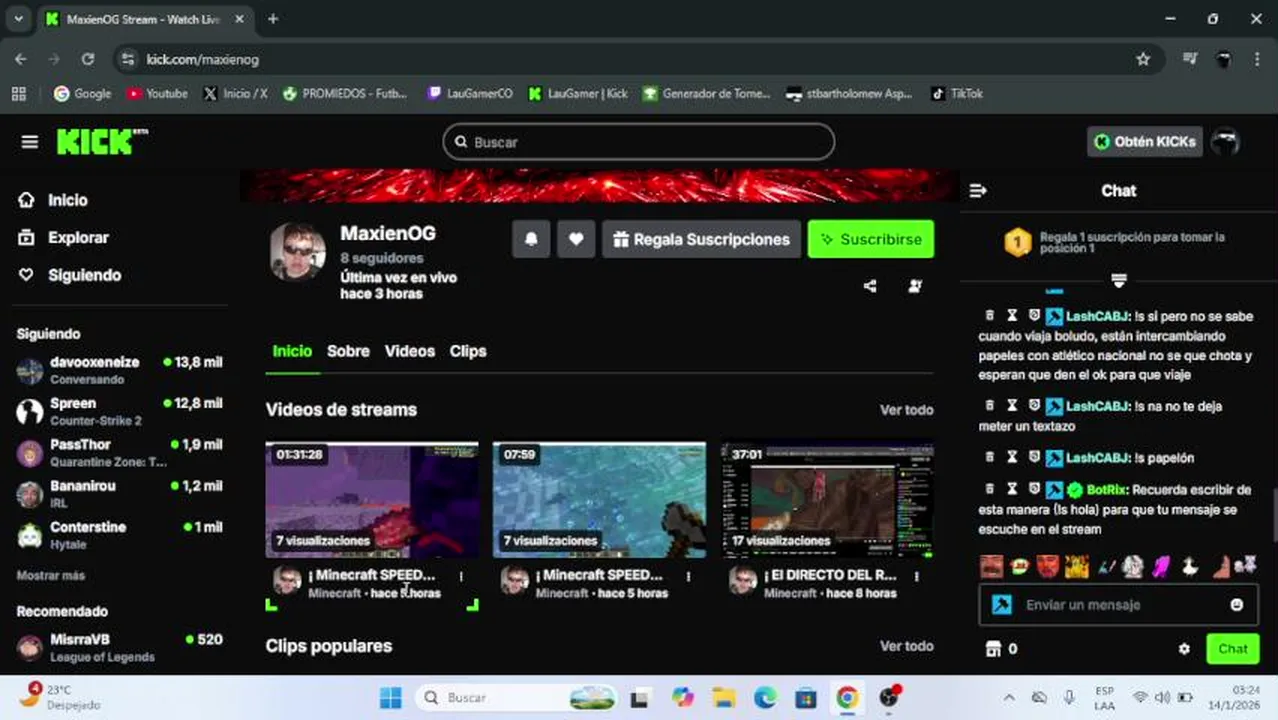Open Chrome three-dot menu
The width and height of the screenshot is (1278, 720).
1257,59
